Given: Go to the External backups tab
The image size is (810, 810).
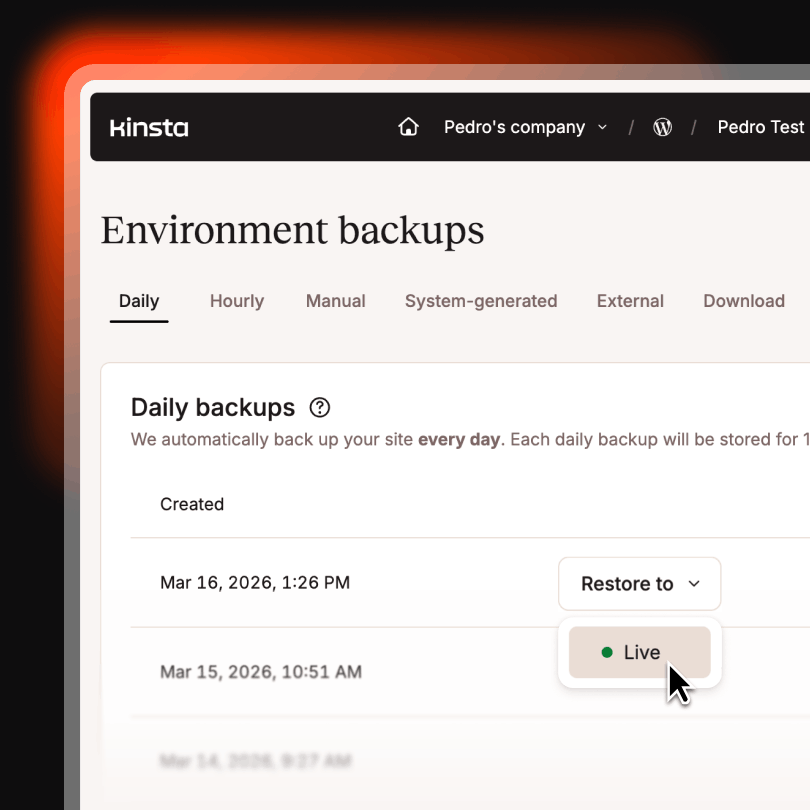Looking at the screenshot, I should 630,301.
